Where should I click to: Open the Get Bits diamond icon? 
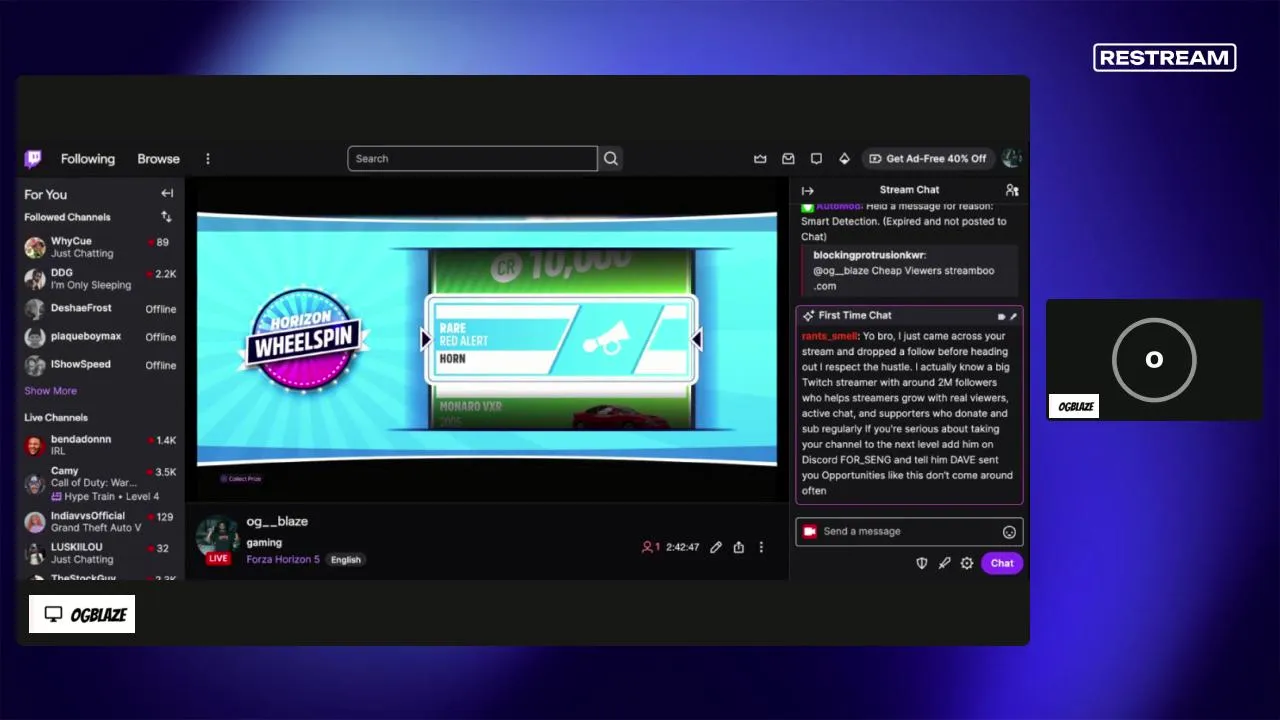click(x=844, y=159)
